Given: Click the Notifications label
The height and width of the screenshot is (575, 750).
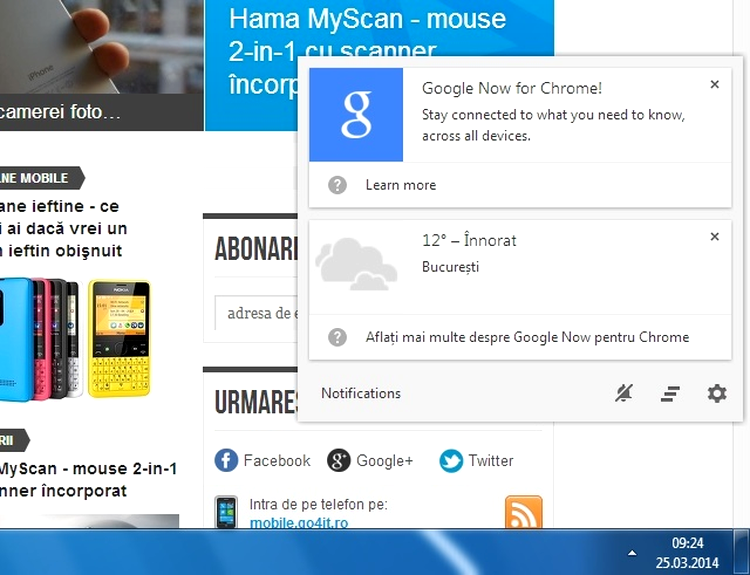Looking at the screenshot, I should point(361,393).
